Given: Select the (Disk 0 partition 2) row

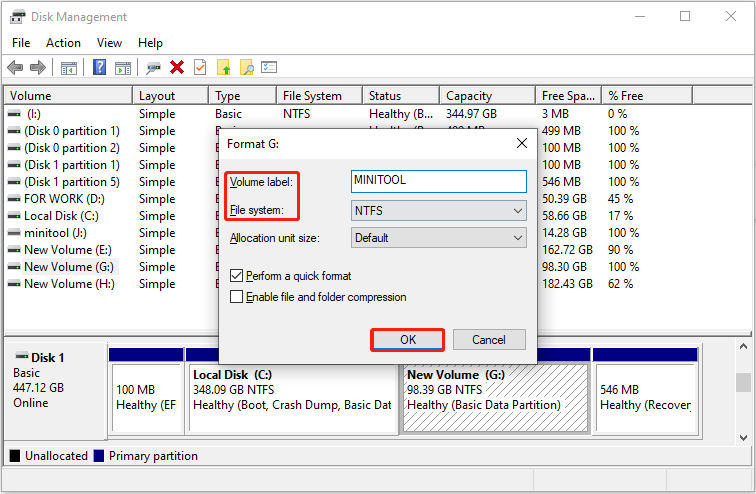Looking at the screenshot, I should (x=71, y=148).
